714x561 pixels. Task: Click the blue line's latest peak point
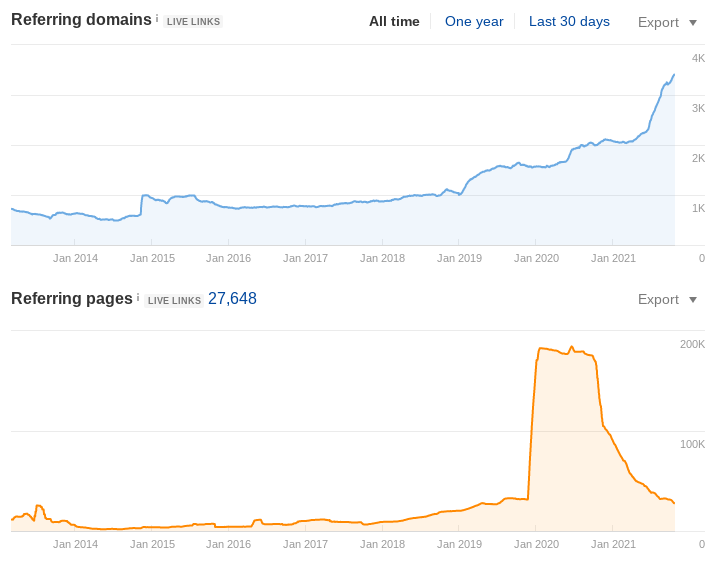point(674,75)
